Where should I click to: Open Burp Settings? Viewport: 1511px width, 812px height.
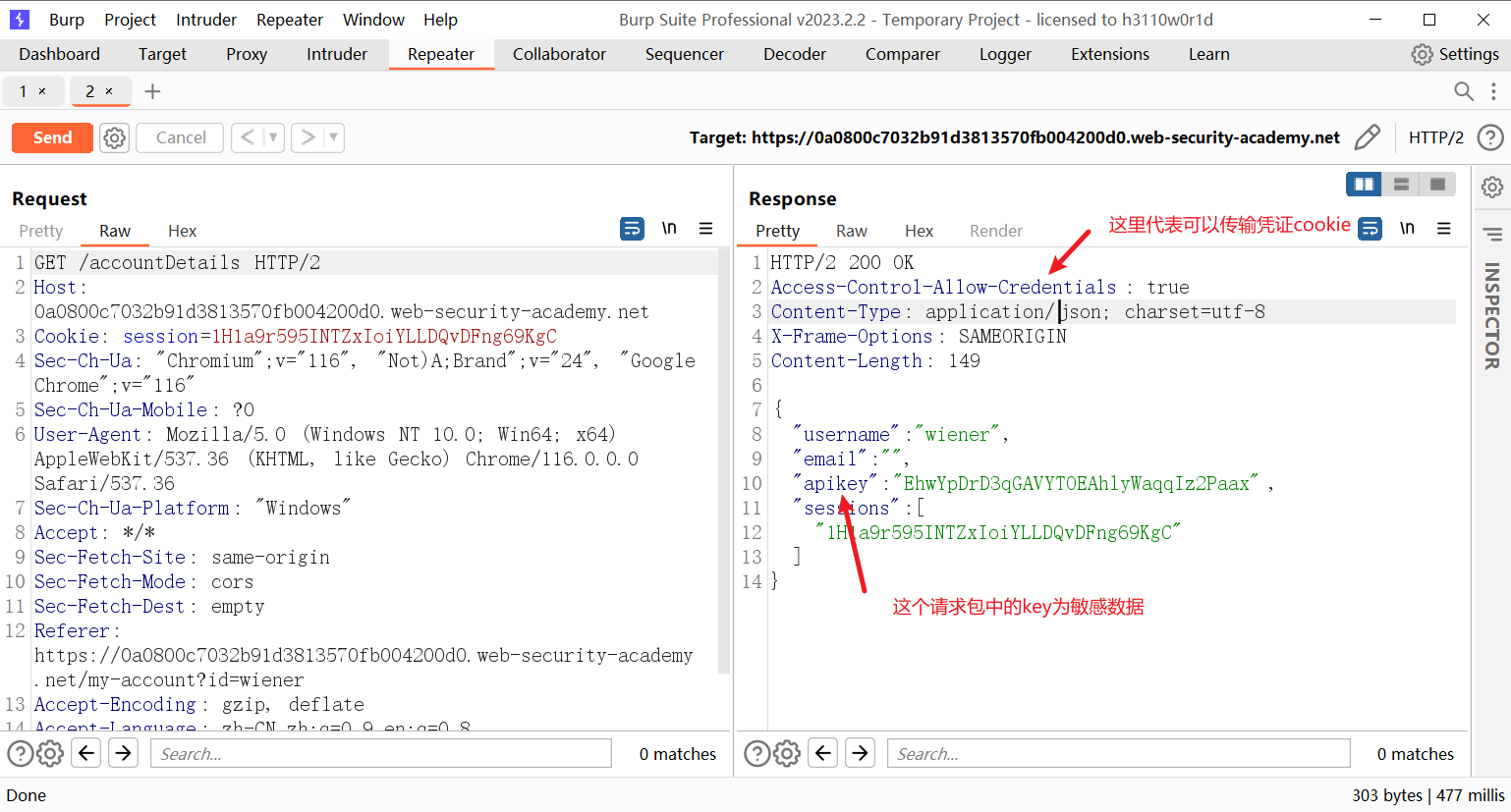pyautogui.click(x=1455, y=54)
